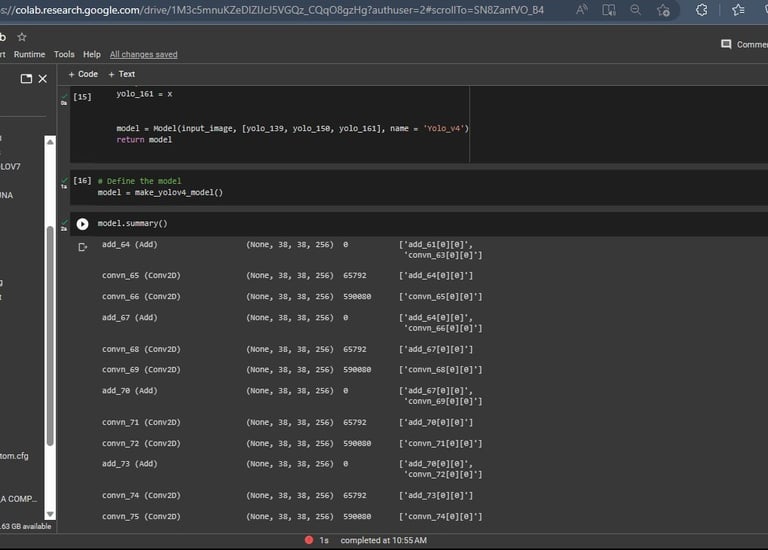Viewport: 768px width, 550px height.
Task: Open the Help menu
Action: pyautogui.click(x=91, y=54)
